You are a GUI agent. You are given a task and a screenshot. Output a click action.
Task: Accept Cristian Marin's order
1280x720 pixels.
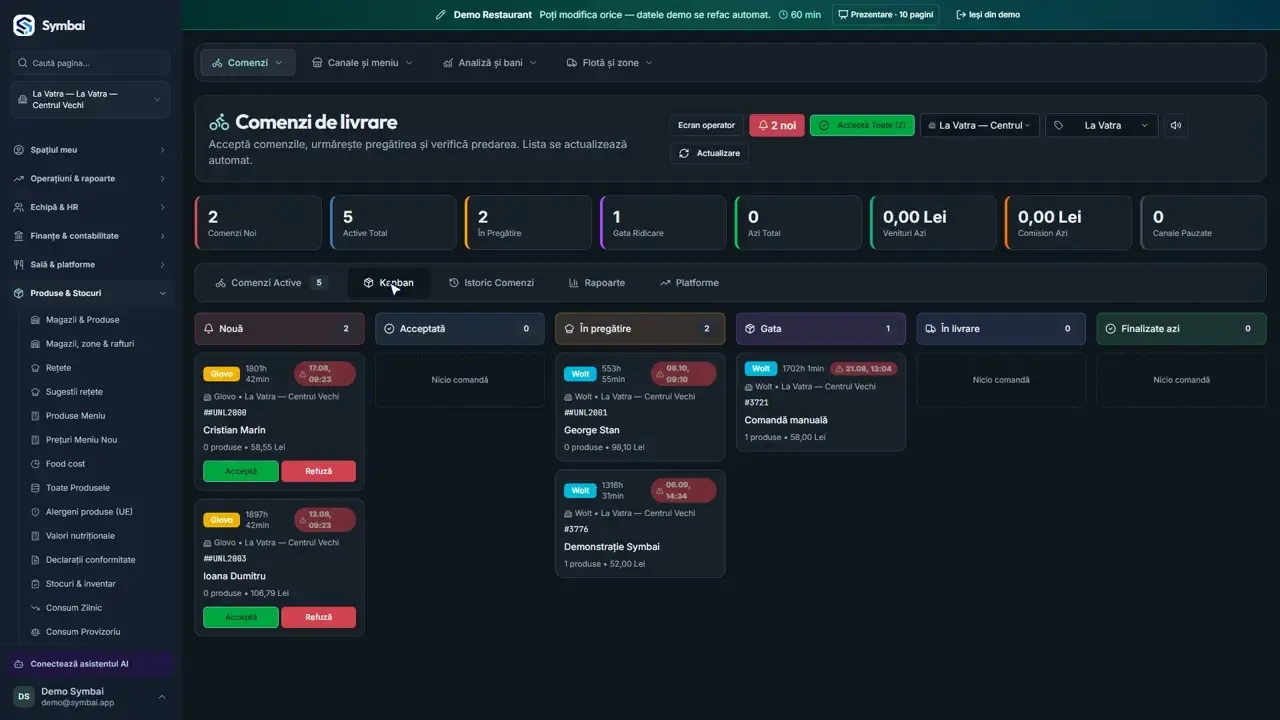coord(241,471)
